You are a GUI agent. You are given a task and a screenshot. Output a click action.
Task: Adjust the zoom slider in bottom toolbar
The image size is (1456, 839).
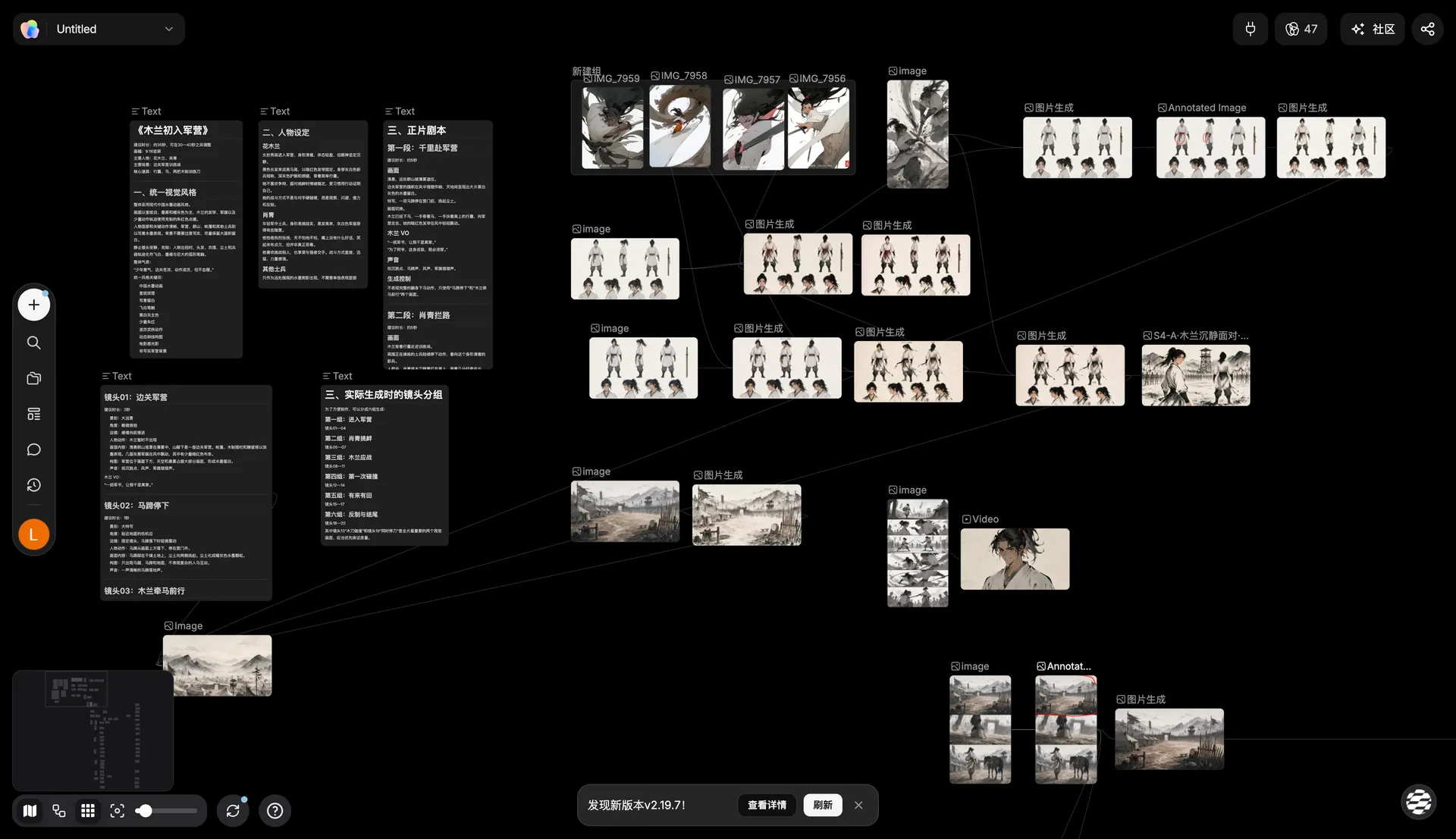tap(166, 811)
